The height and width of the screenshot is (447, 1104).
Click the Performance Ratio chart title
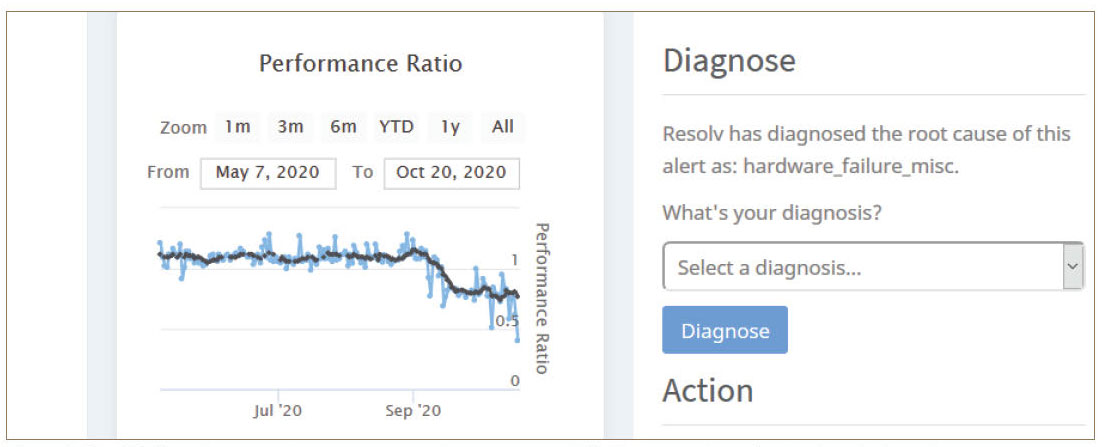pyautogui.click(x=360, y=64)
